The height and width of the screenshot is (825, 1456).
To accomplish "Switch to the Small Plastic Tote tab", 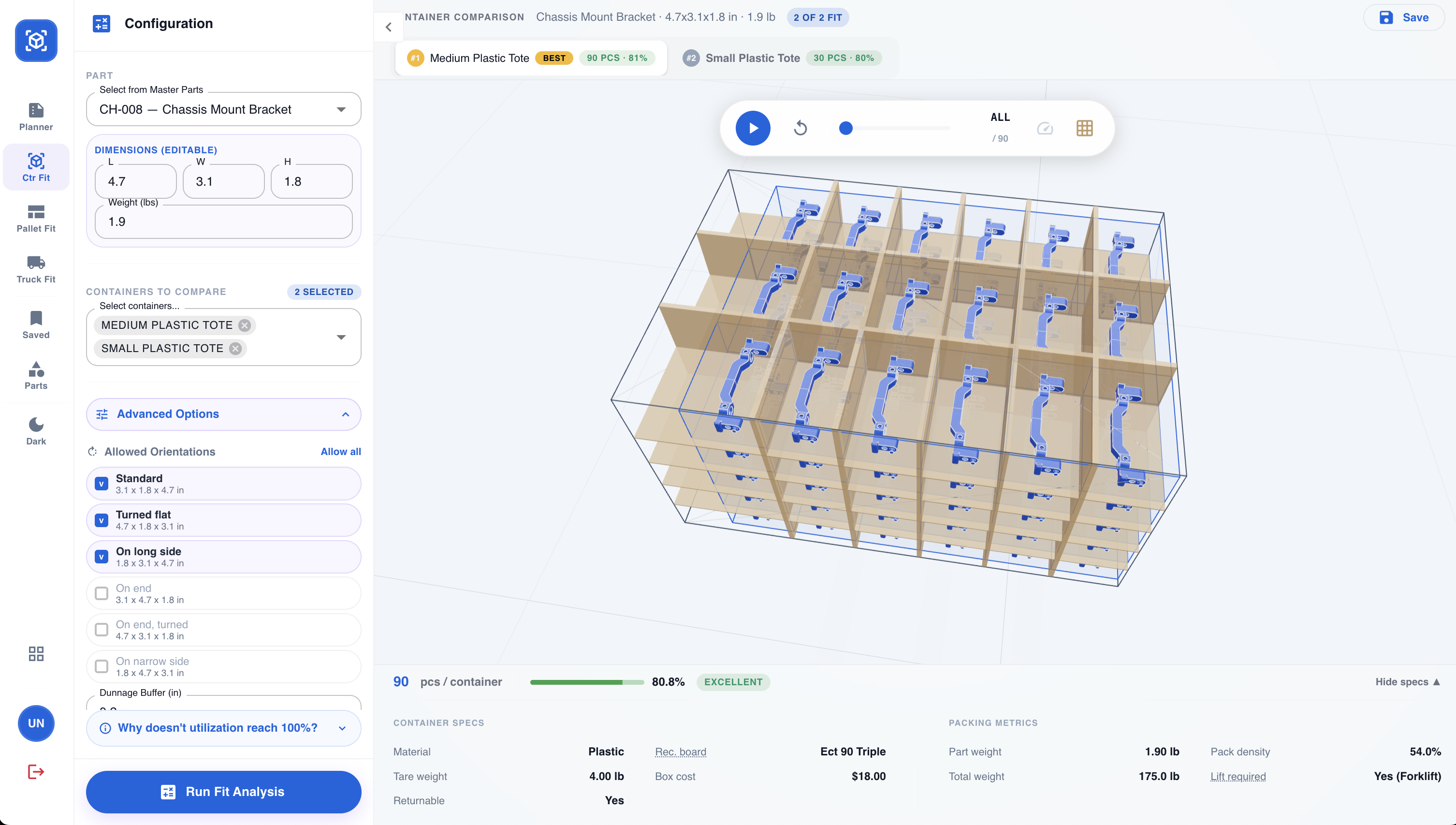I will 782,58.
